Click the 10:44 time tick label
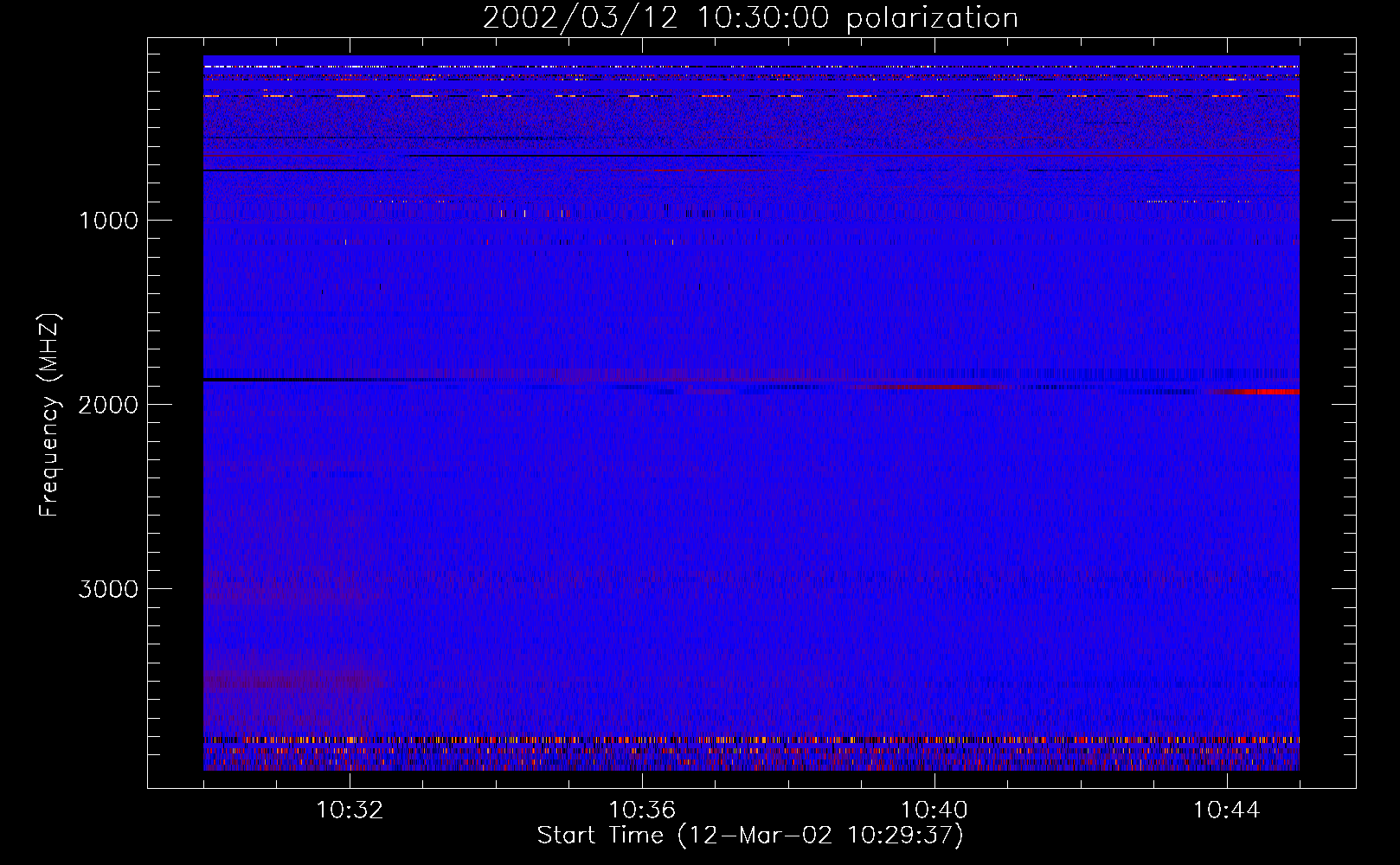This screenshot has width=1400, height=865. [x=1227, y=811]
